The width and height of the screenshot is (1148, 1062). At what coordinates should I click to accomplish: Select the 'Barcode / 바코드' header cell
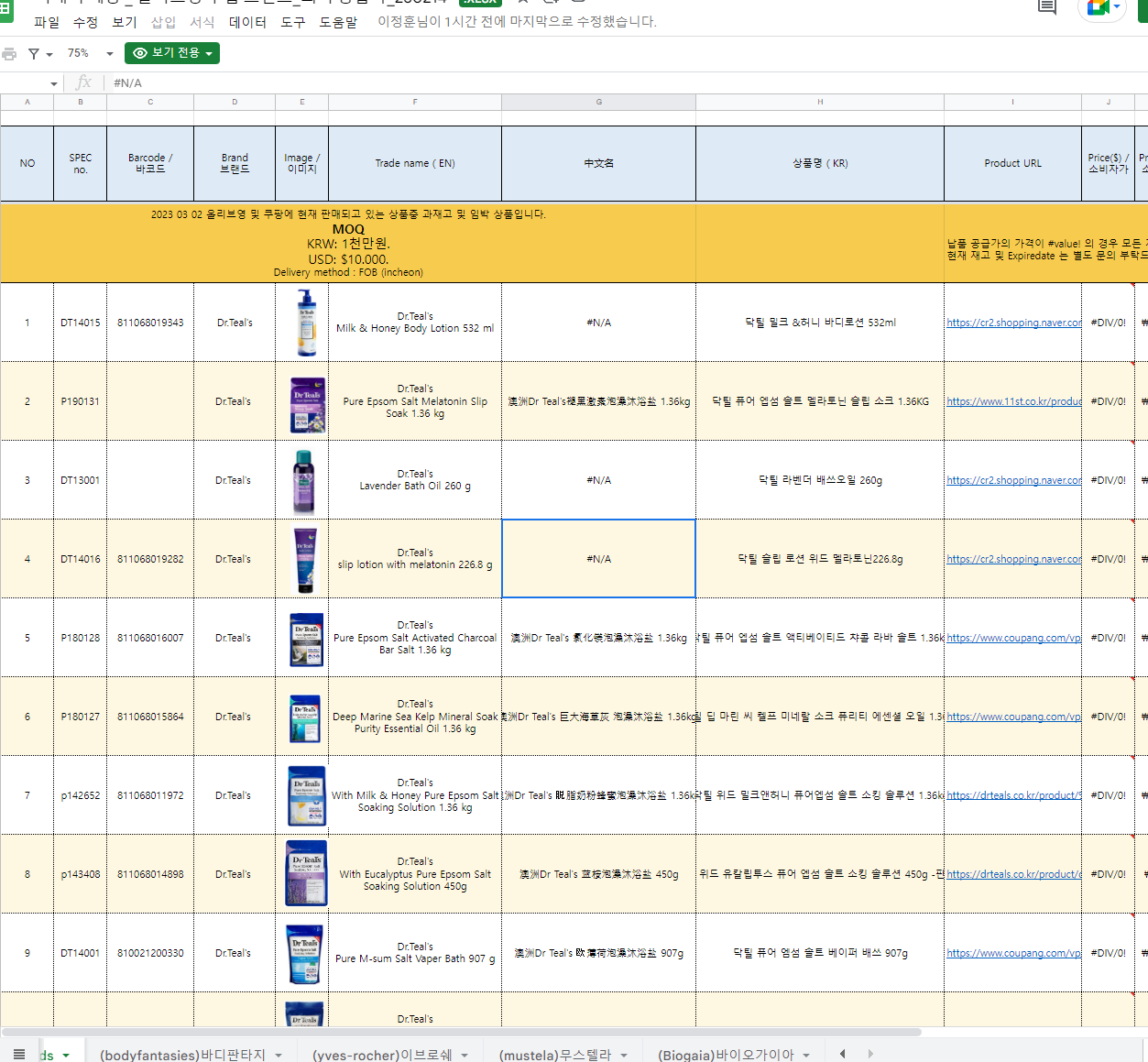point(150,164)
